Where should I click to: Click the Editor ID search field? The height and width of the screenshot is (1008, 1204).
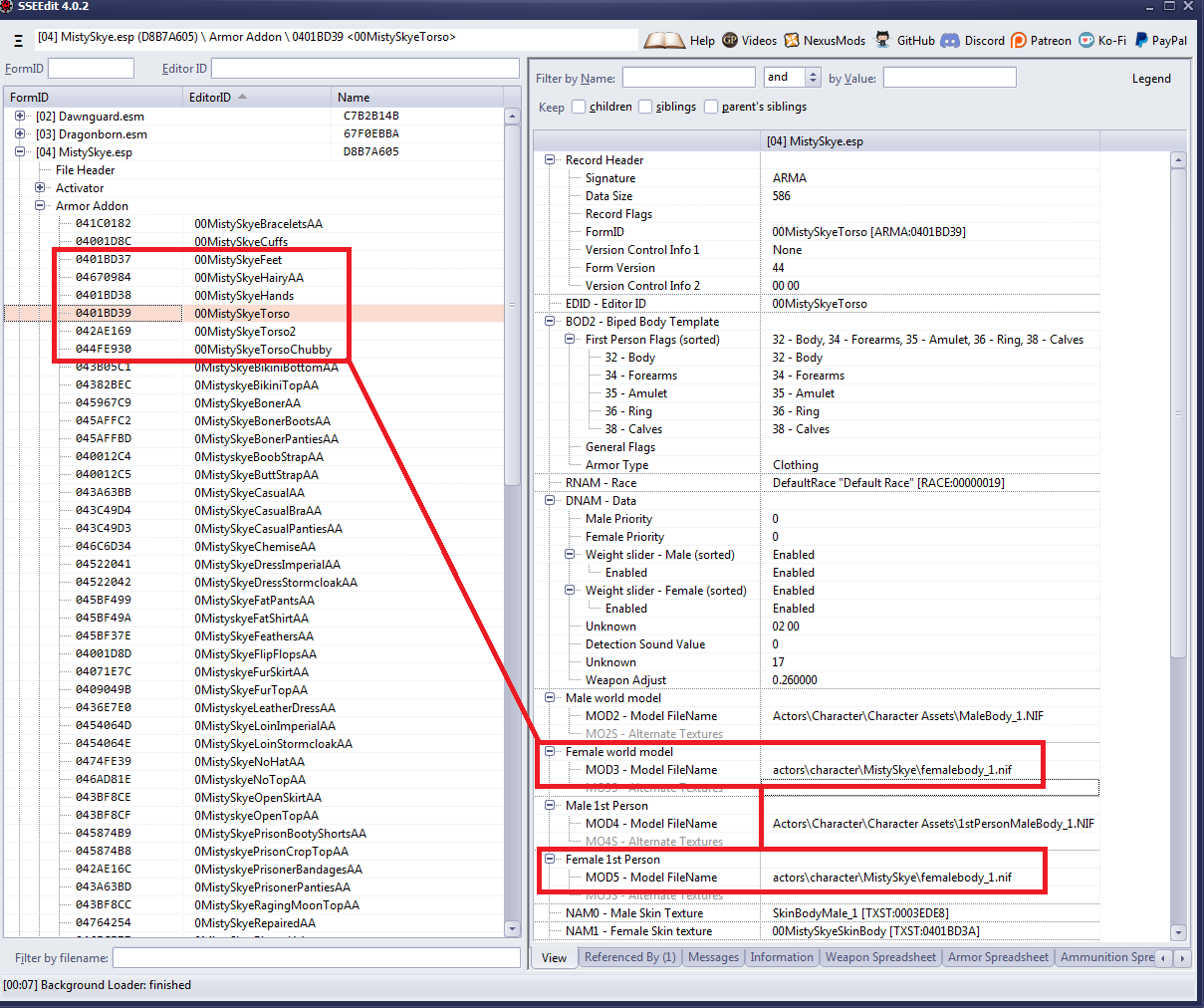364,68
